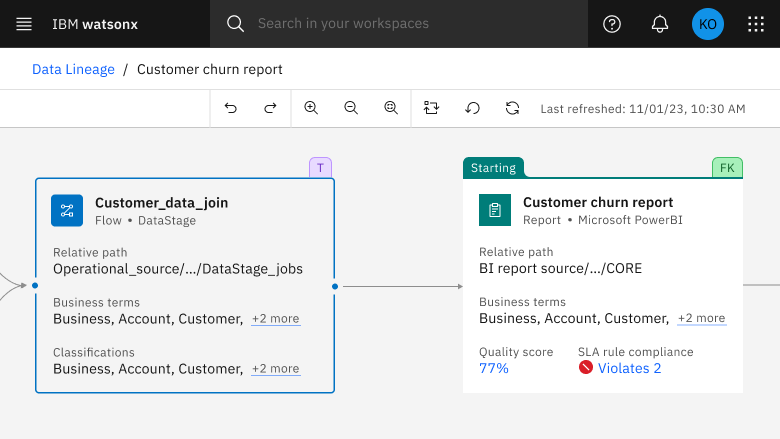780x439 pixels.
Task: Refresh the lineage with circular arrows icon
Action: 512,108
